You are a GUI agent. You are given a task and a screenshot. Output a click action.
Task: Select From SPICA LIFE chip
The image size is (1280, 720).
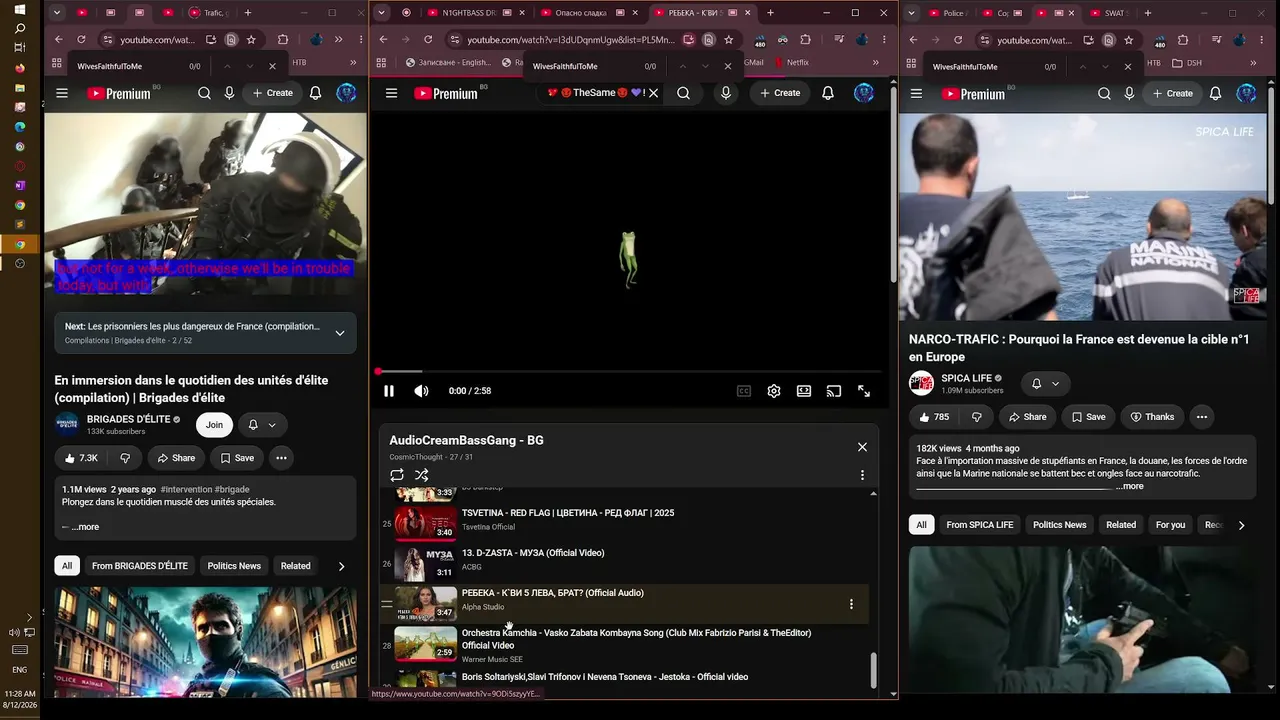click(980, 525)
